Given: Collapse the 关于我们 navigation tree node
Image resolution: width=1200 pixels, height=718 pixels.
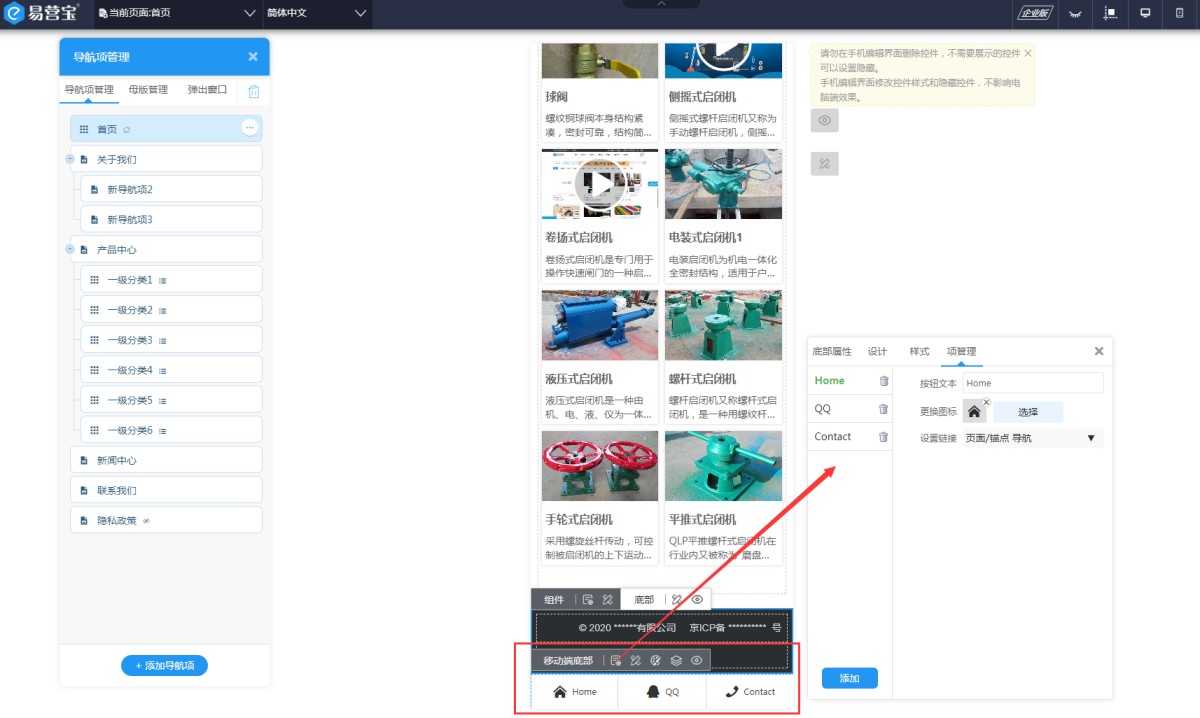Looking at the screenshot, I should tap(70, 159).
